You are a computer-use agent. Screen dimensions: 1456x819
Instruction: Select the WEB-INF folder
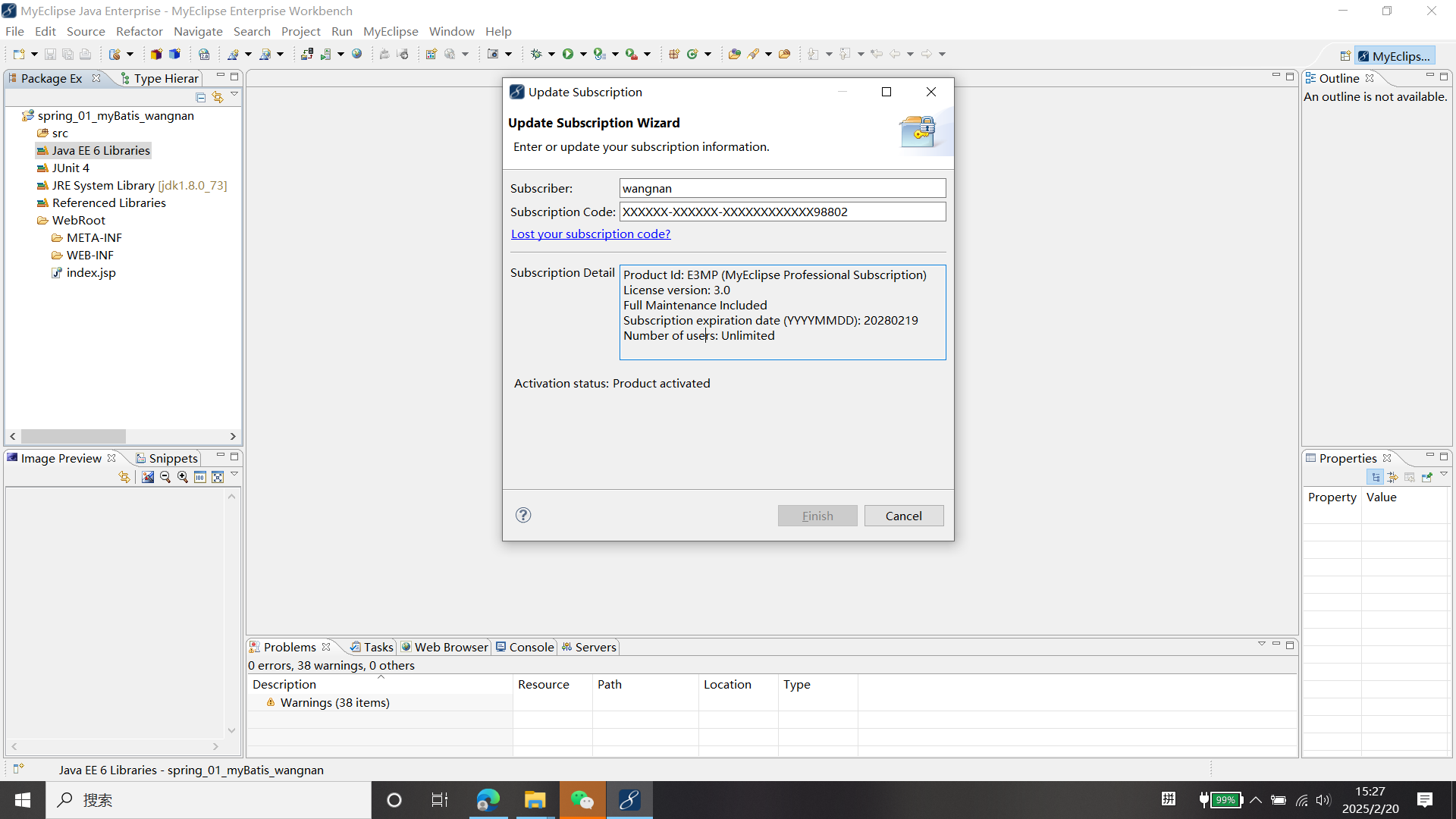[83, 255]
